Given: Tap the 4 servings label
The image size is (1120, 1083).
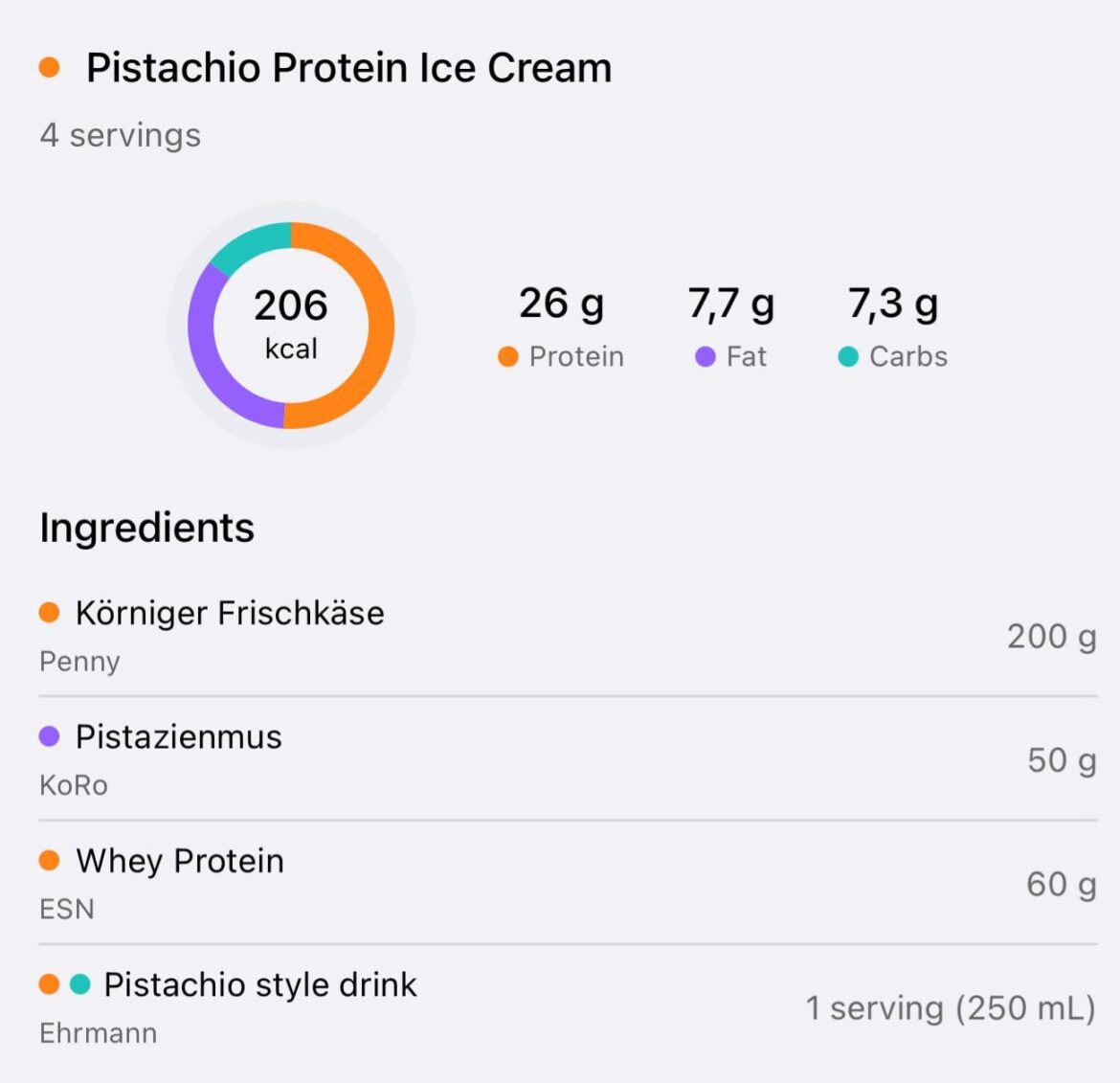Looking at the screenshot, I should (x=121, y=135).
